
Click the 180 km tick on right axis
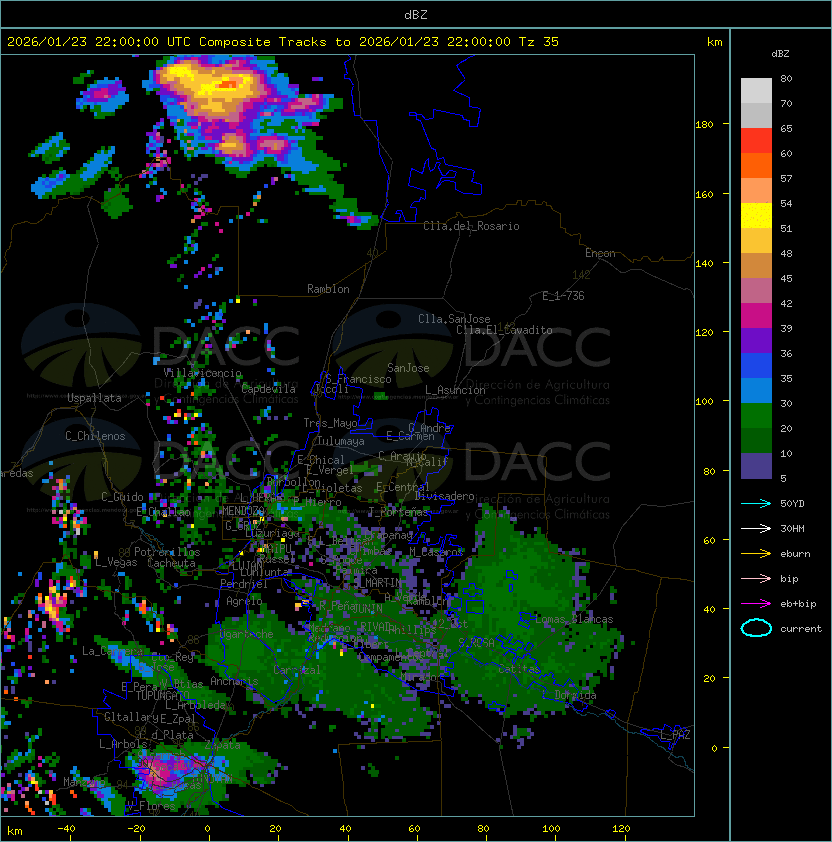pos(704,125)
